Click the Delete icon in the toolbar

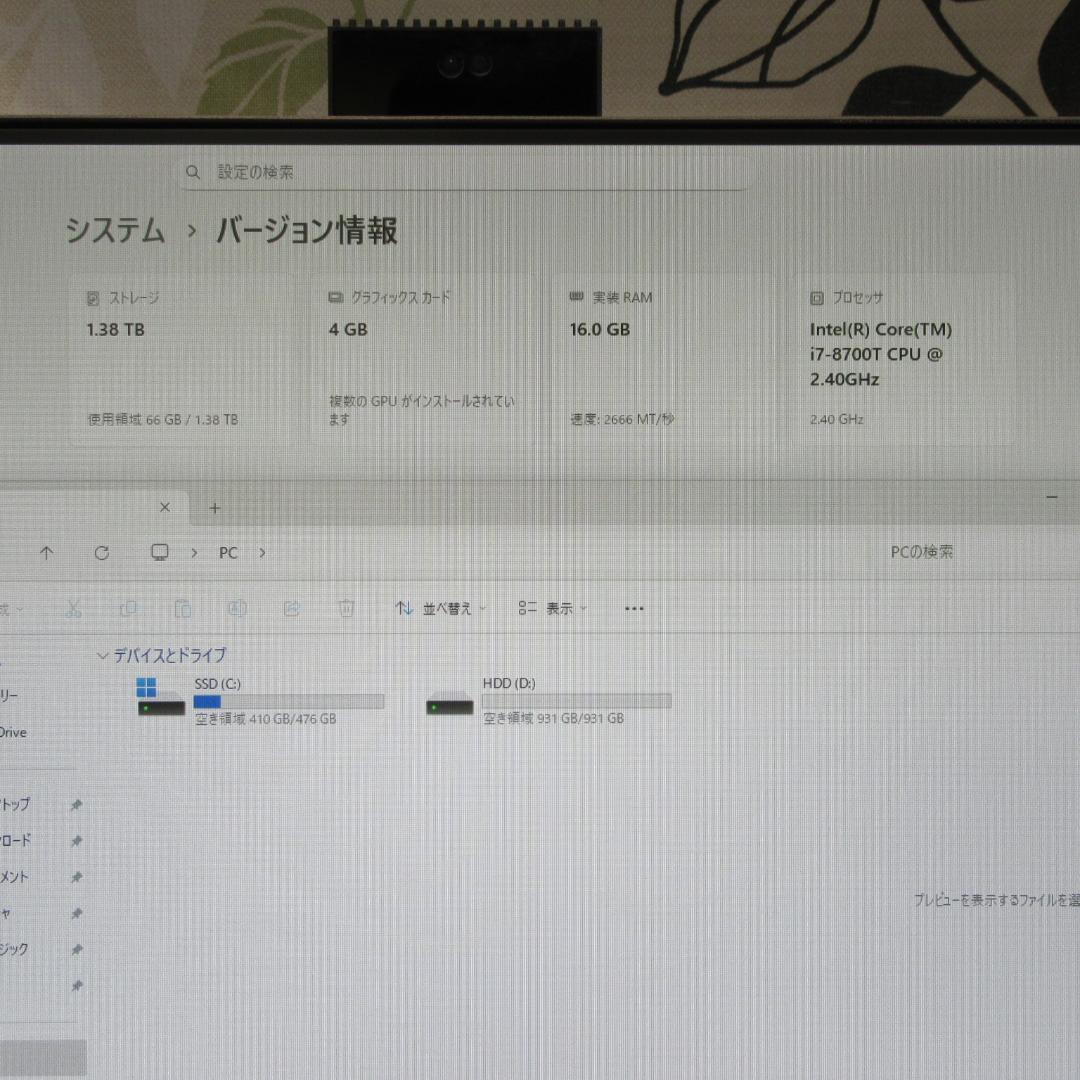coord(346,608)
